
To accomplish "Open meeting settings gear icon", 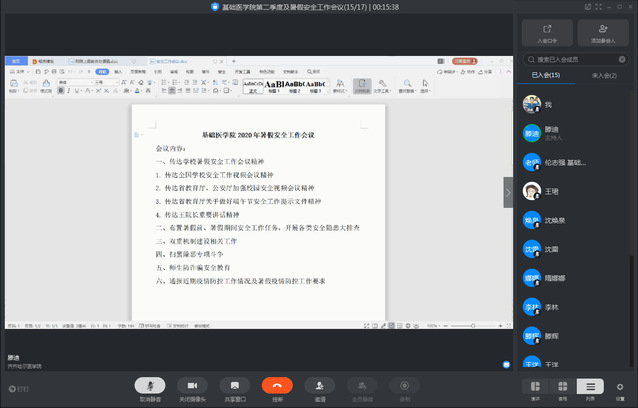I will click(620, 387).
